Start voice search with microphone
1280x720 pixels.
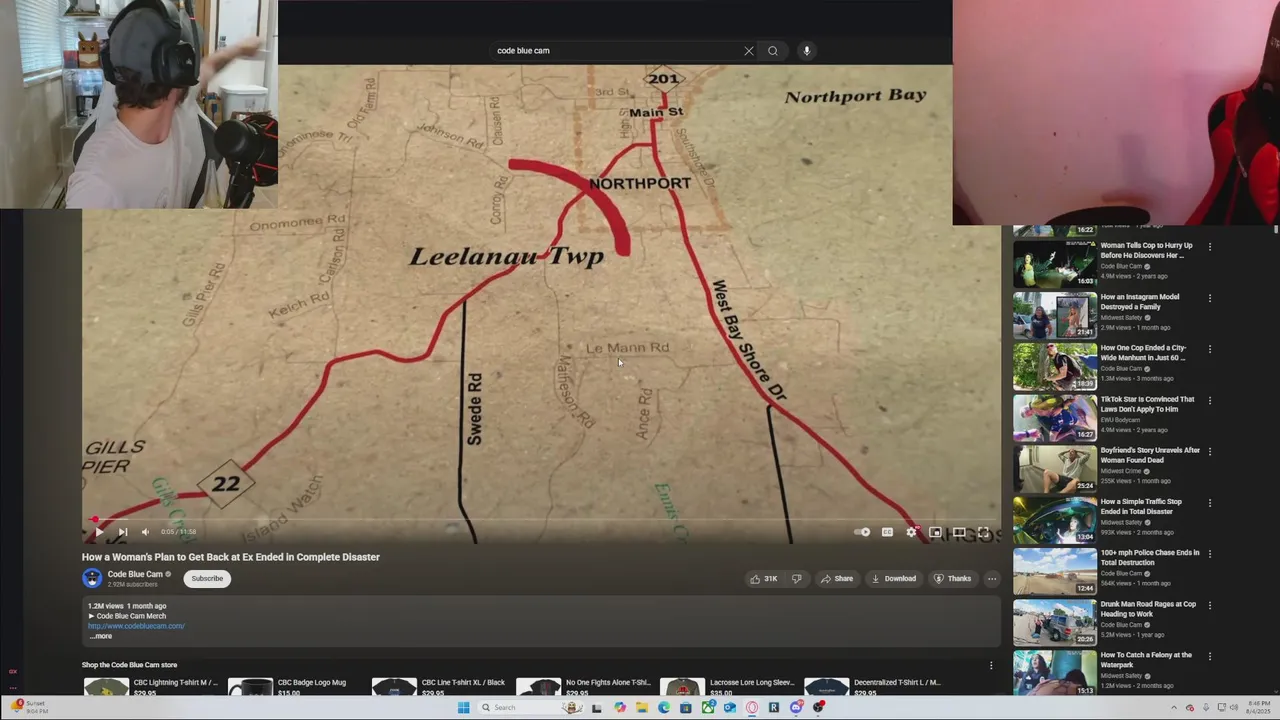[806, 51]
